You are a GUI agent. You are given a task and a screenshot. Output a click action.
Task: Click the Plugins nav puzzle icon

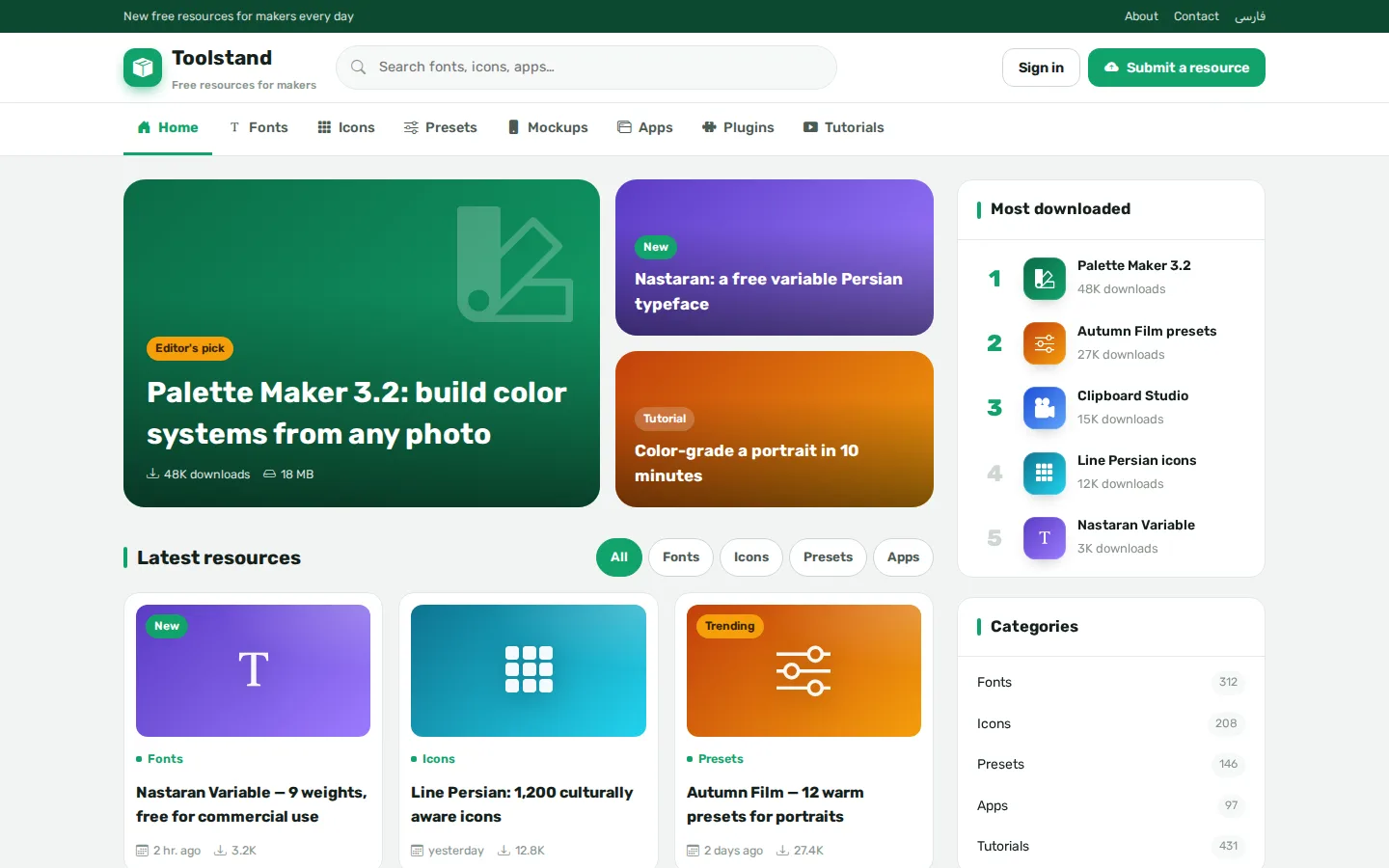(709, 127)
